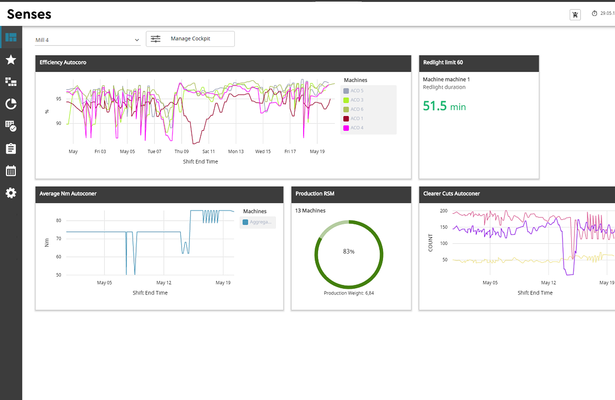Click the clock icon beside the date
615x400 pixels.
coord(595,13)
